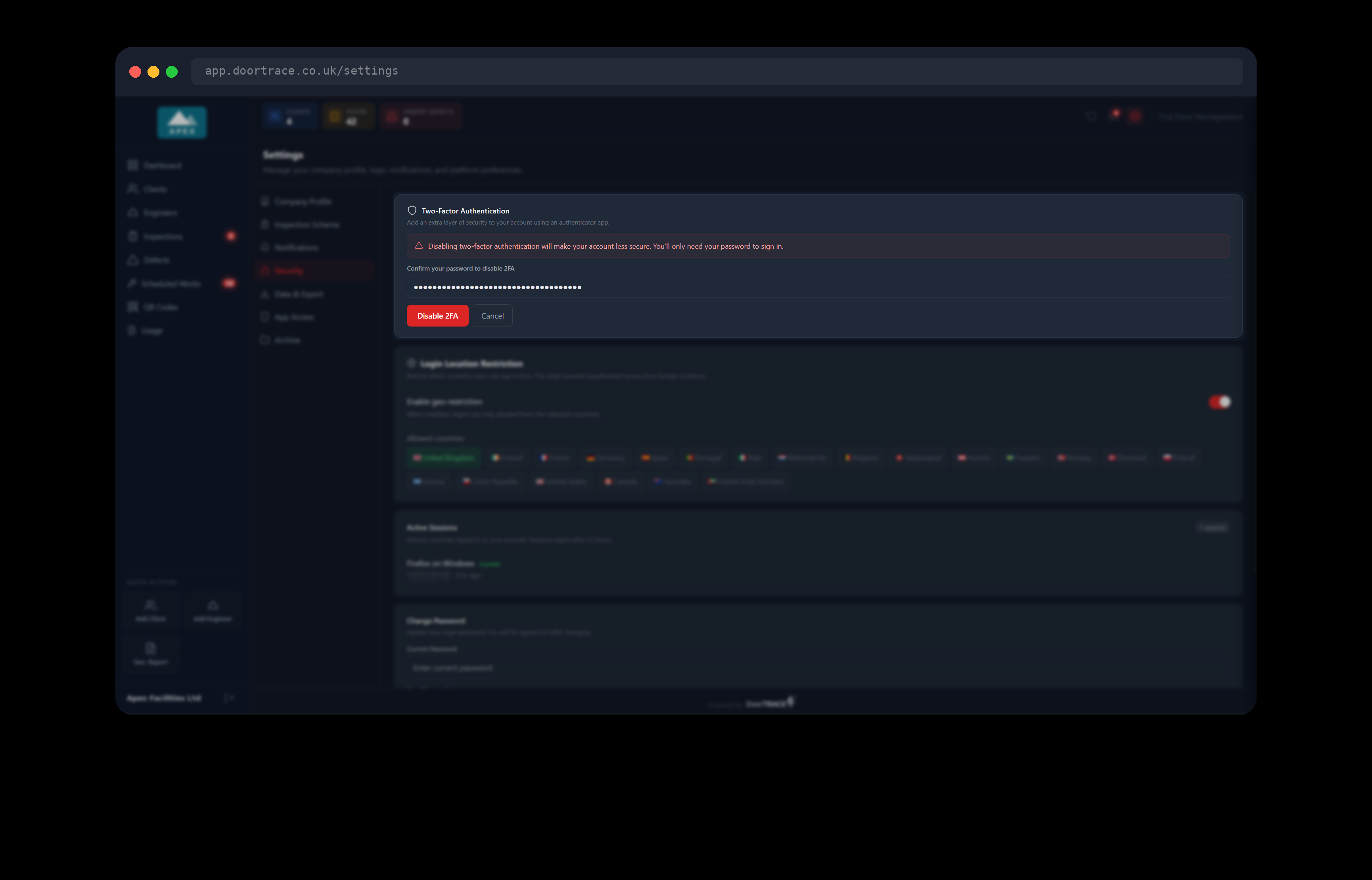The width and height of the screenshot is (1372, 880).
Task: Cancel the 2FA disable prompt
Action: click(492, 315)
